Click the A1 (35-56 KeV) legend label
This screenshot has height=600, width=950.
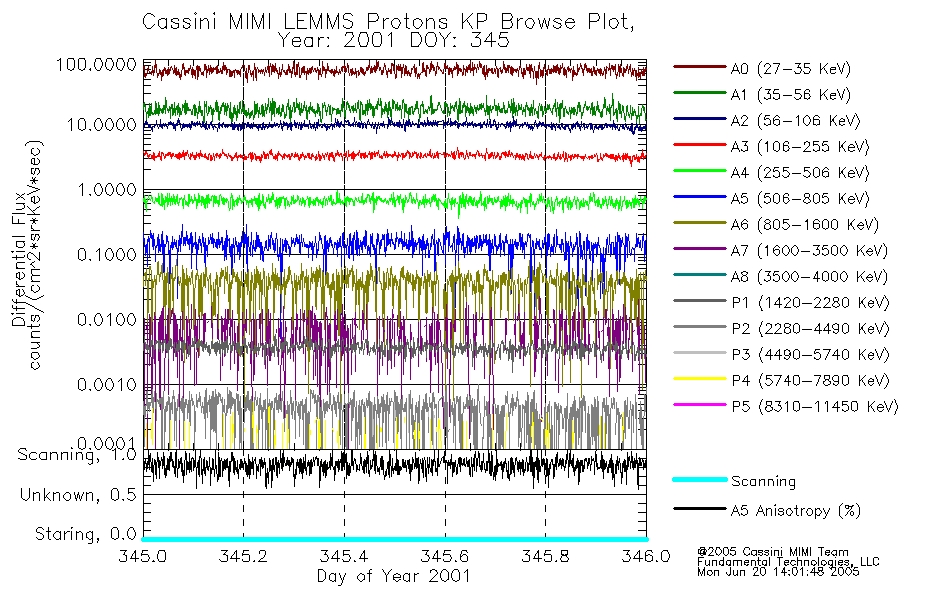point(790,95)
